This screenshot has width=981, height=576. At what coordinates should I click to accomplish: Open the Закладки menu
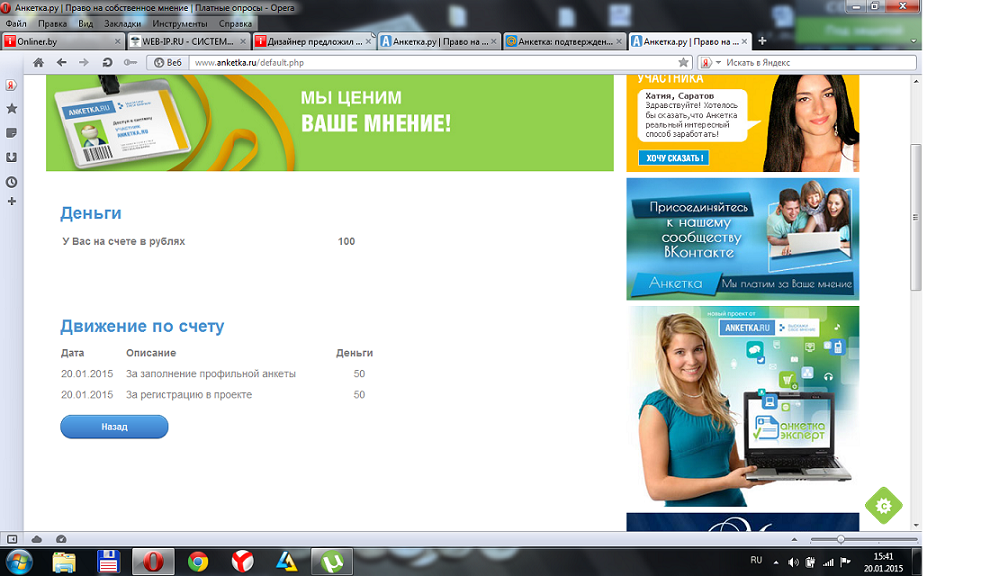click(x=123, y=24)
